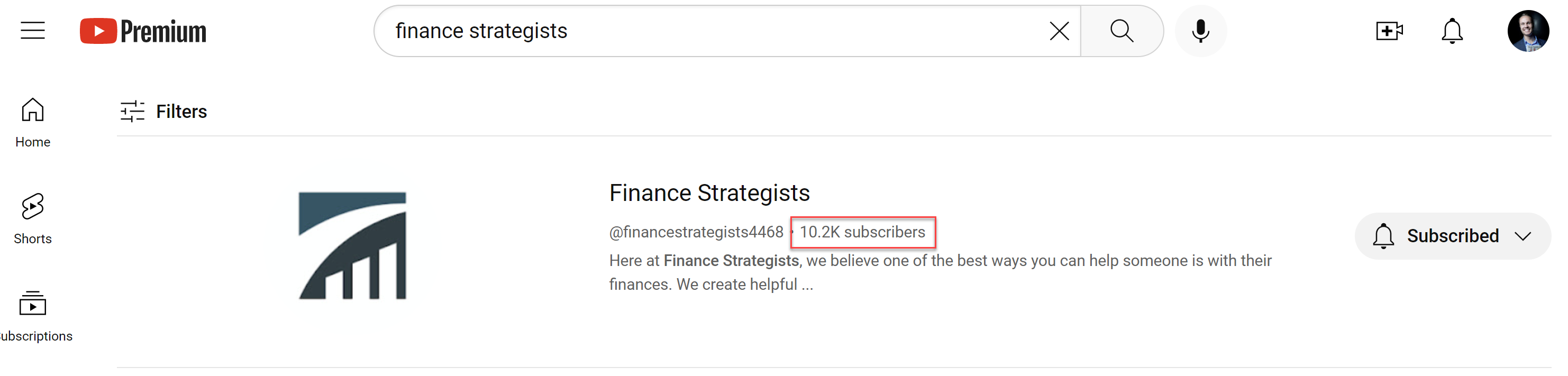Click the bell inside the Subscribed button
Viewport: 1568px width, 376px height.
pyautogui.click(x=1383, y=236)
